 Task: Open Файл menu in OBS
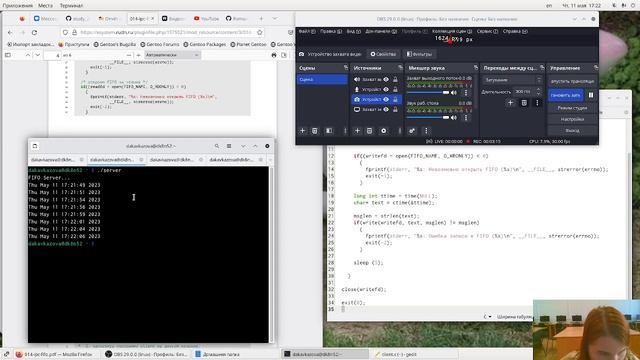pos(307,31)
